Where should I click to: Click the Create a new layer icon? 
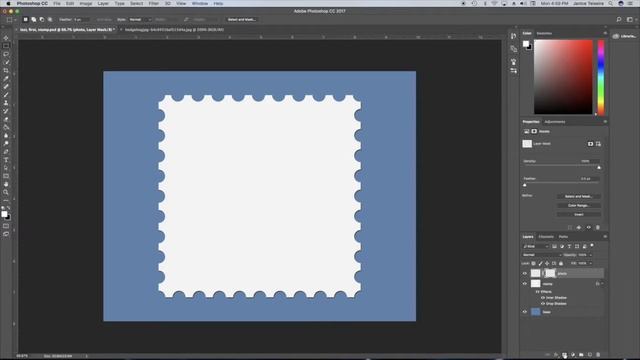tap(590, 355)
